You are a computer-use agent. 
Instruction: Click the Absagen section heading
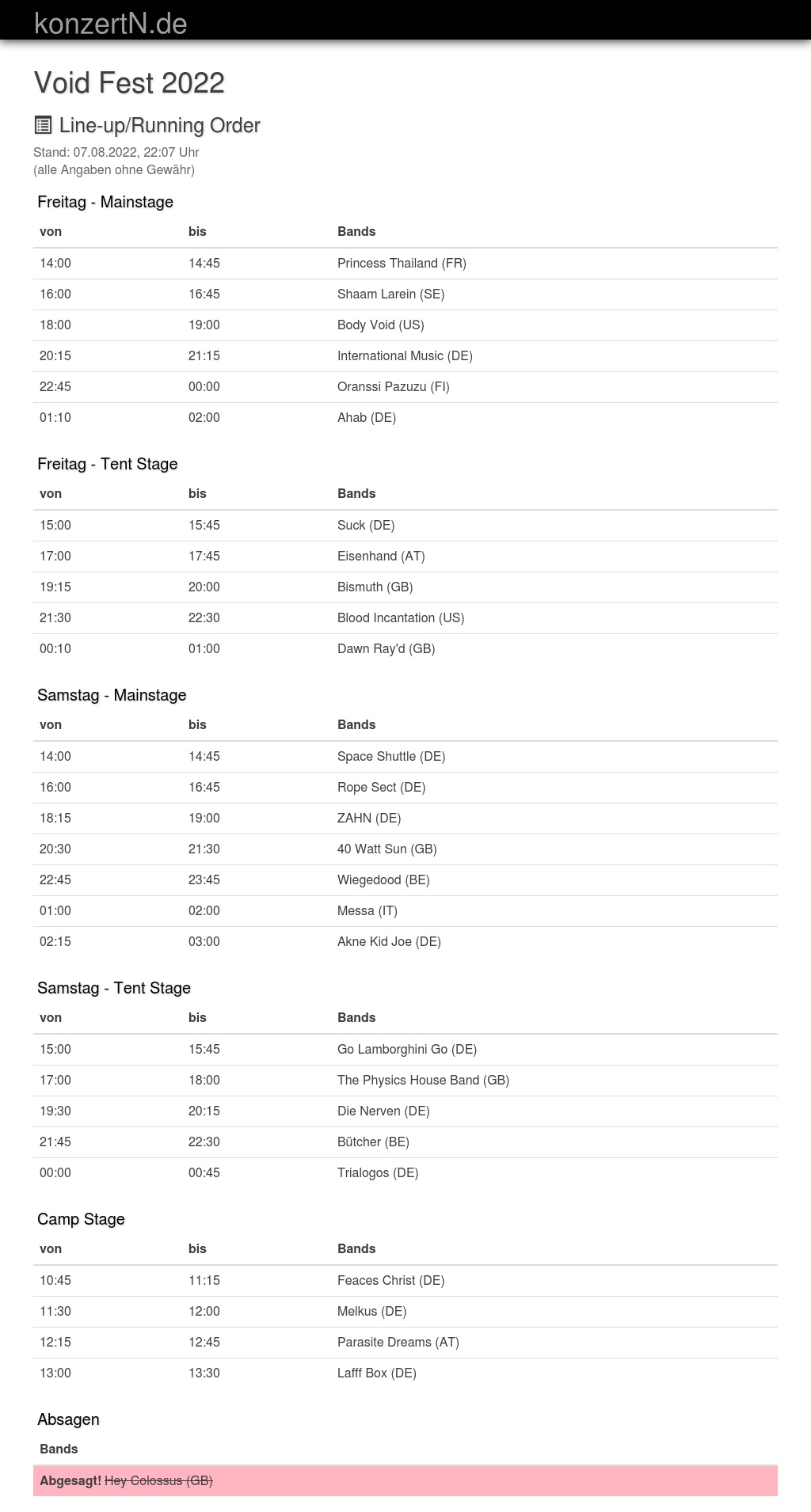[x=68, y=1419]
